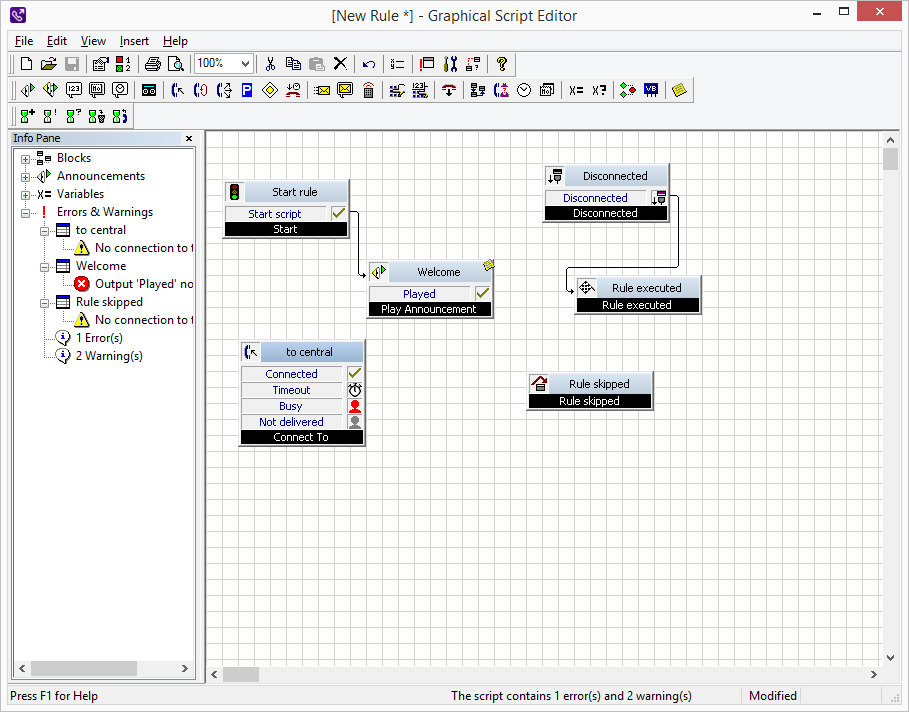Click the Print icon in toolbar
909x712 pixels.
[152, 64]
